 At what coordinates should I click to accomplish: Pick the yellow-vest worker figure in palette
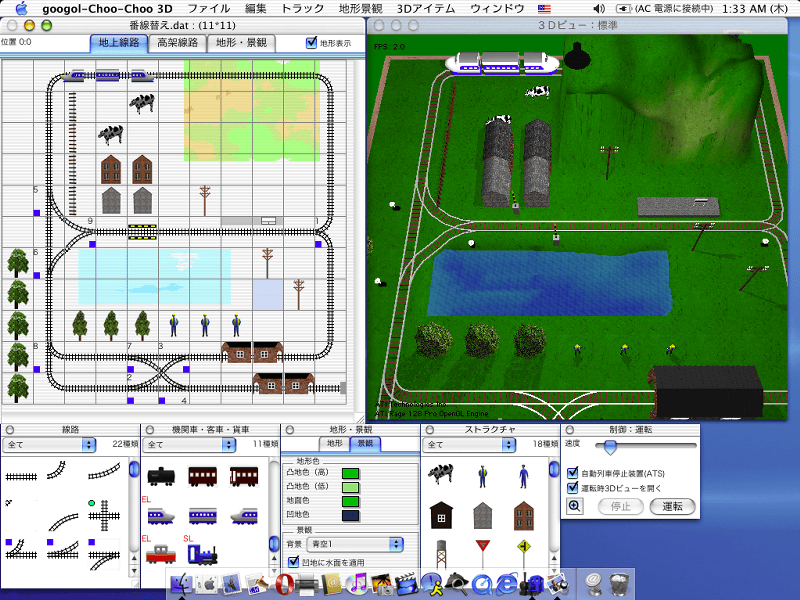(x=482, y=476)
